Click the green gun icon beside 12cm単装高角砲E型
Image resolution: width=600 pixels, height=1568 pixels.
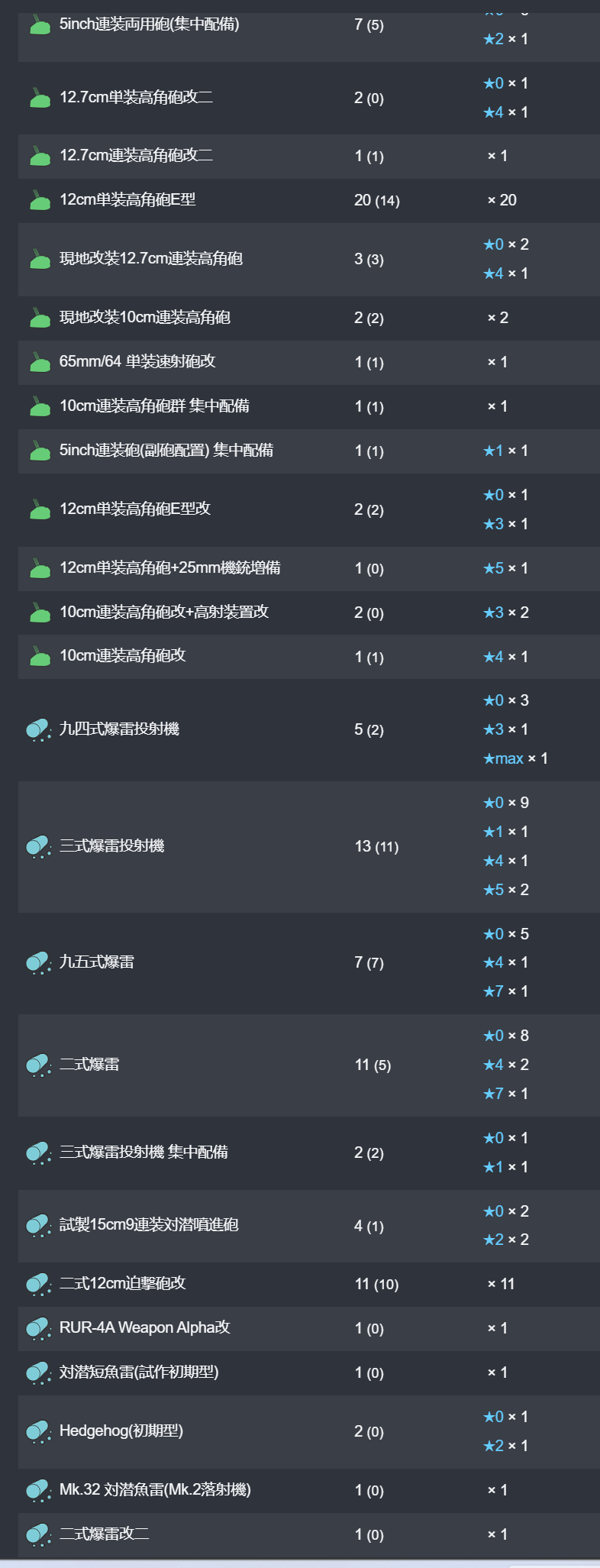(39, 200)
